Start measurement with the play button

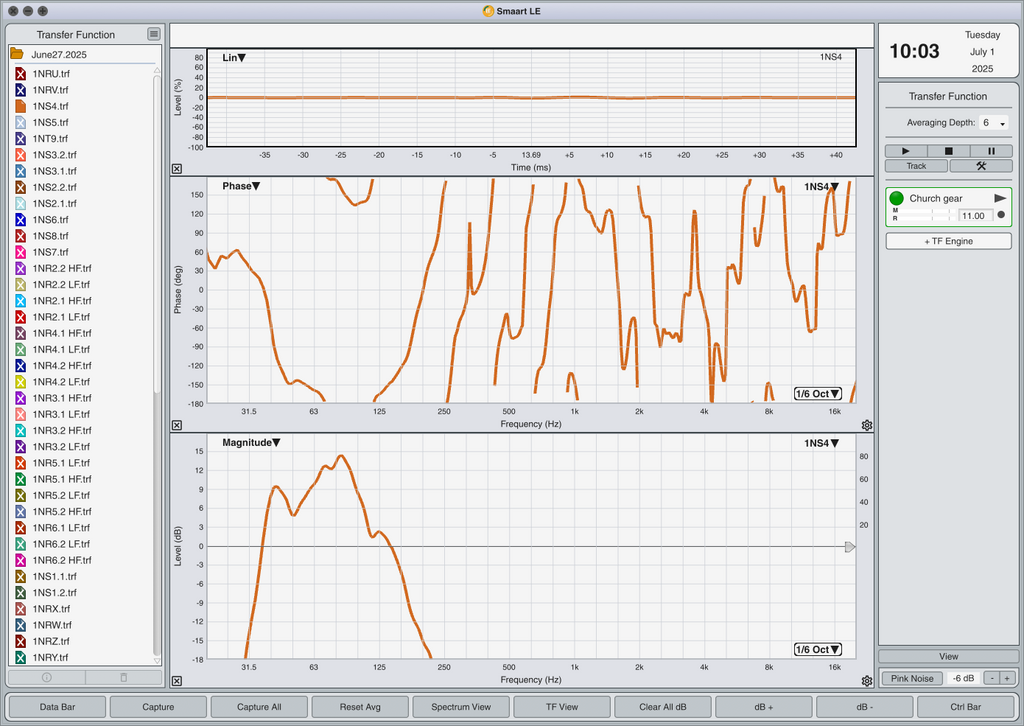[x=906, y=151]
